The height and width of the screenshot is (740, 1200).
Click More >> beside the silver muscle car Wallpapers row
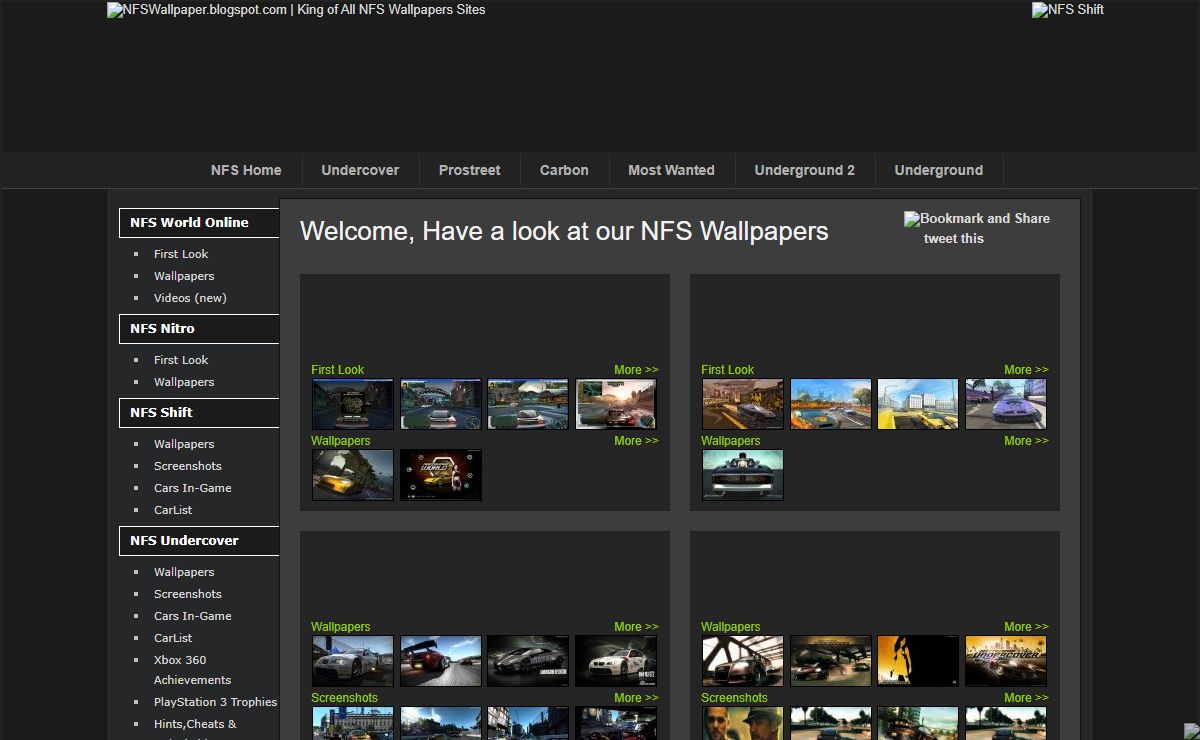pyautogui.click(x=1026, y=441)
